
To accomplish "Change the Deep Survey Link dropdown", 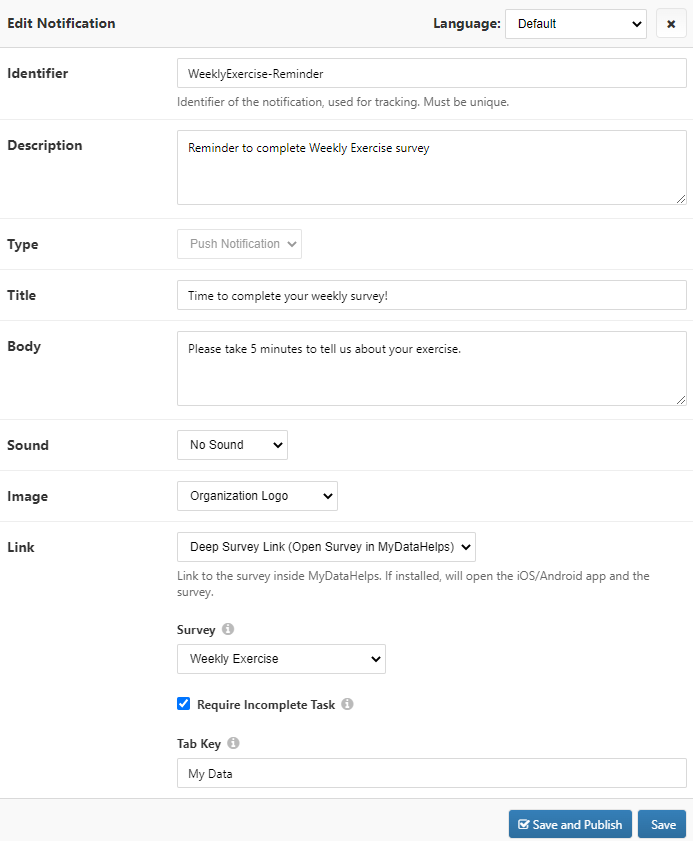I will [x=326, y=547].
